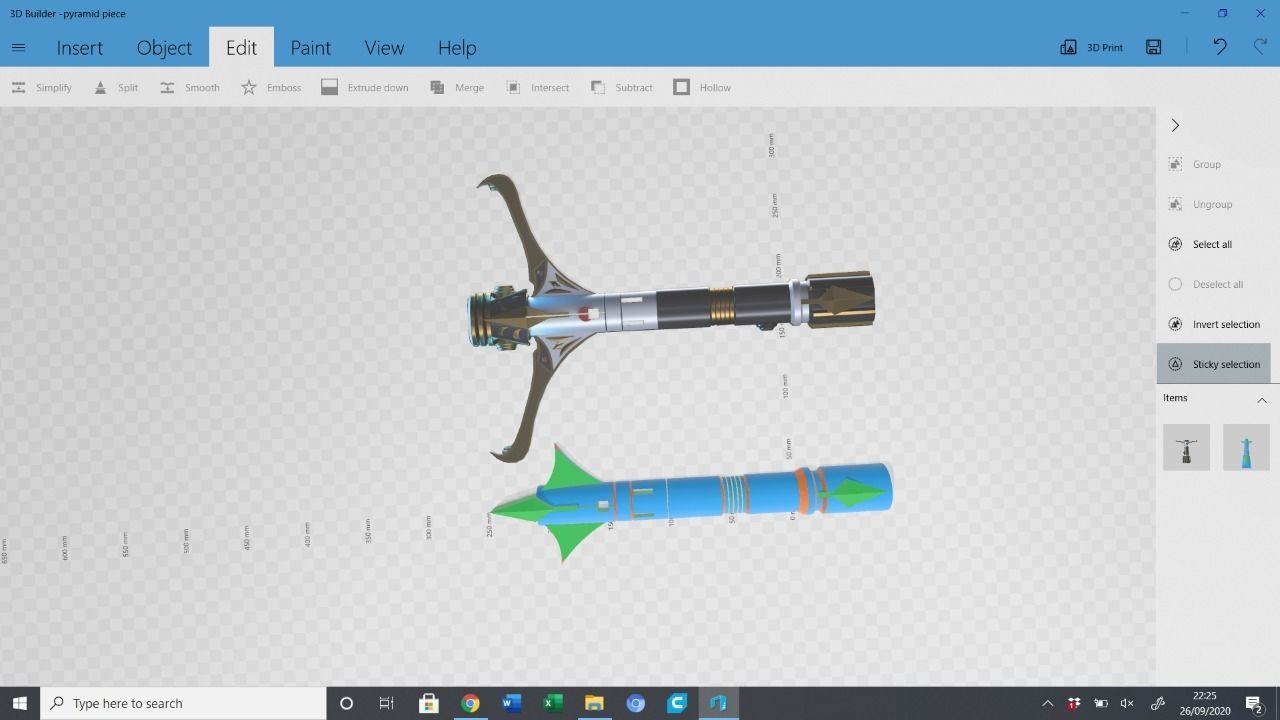Click Select all in the side panel

(1199, 244)
